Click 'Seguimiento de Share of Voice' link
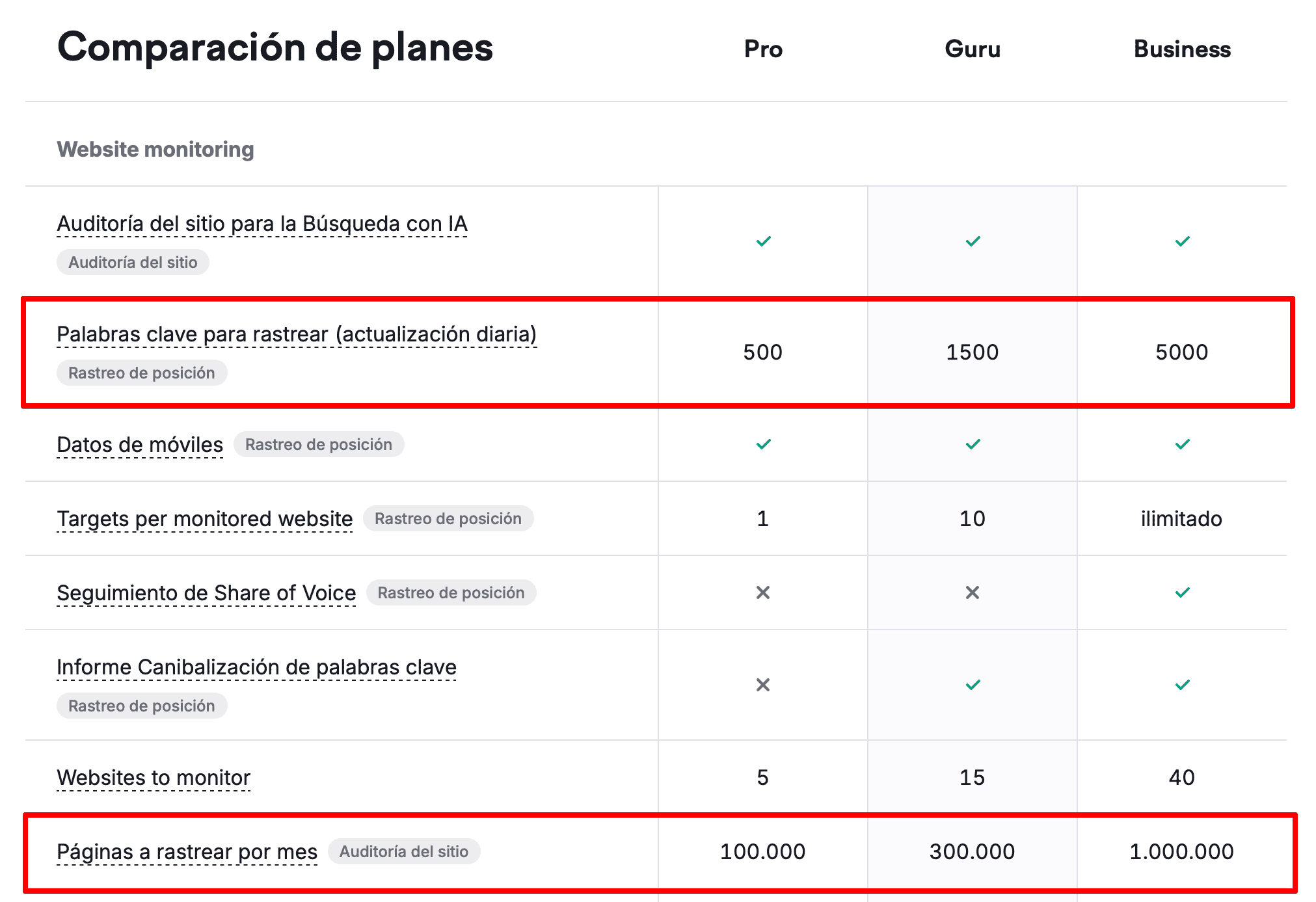This screenshot has width=1316, height=902. point(206,593)
